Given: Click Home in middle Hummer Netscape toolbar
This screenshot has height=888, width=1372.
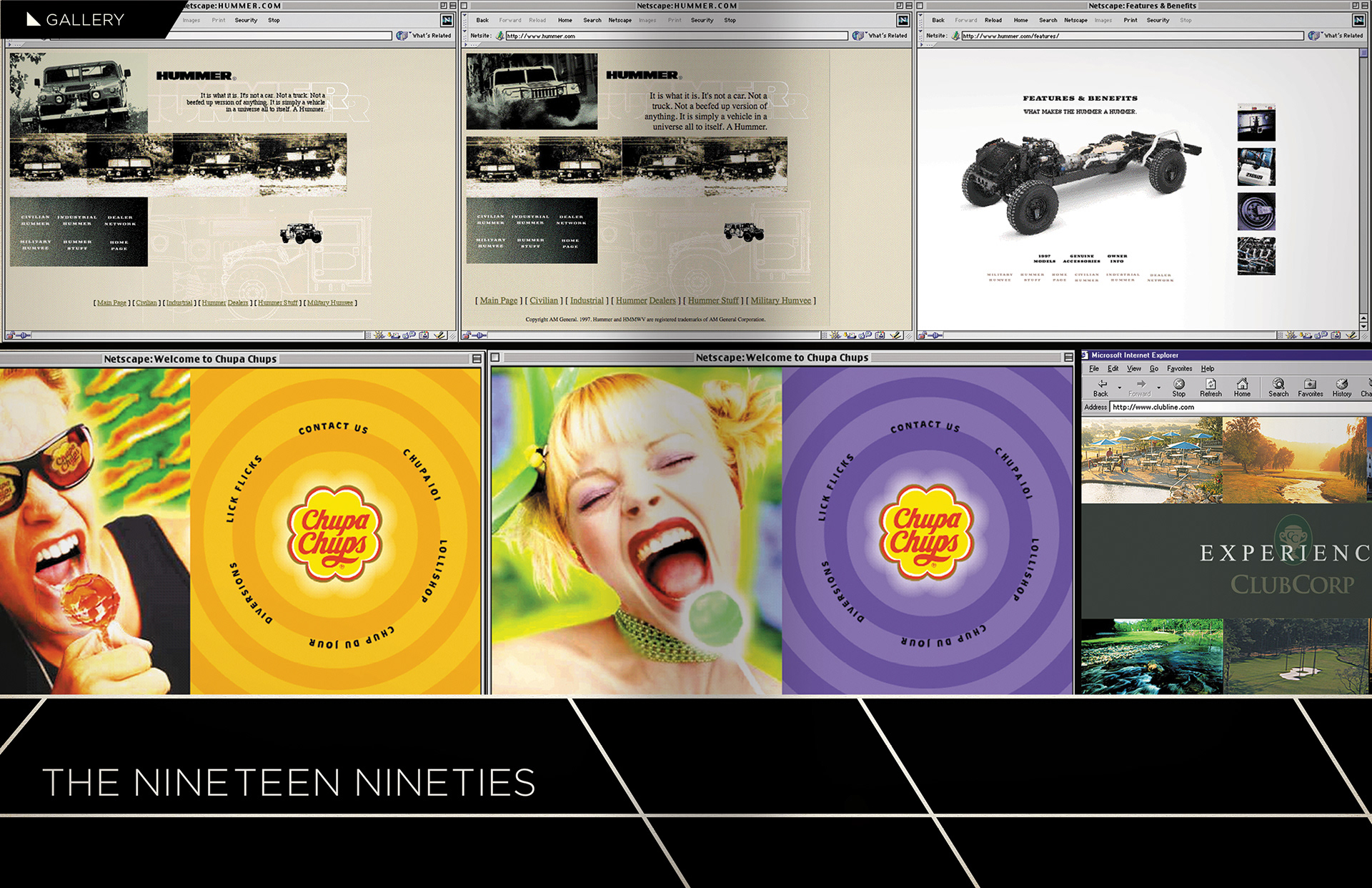Looking at the screenshot, I should coord(565,20).
